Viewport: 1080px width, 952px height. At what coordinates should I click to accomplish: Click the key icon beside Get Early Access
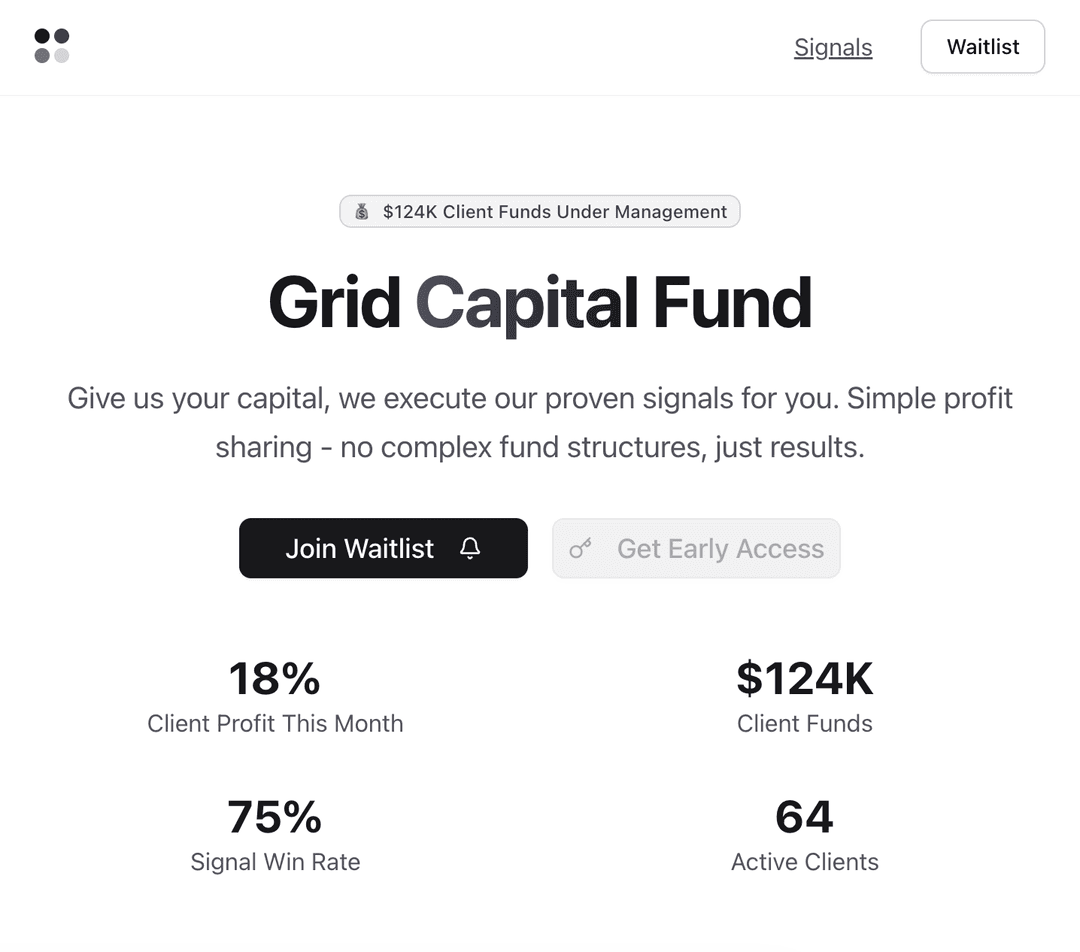pyautogui.click(x=580, y=548)
